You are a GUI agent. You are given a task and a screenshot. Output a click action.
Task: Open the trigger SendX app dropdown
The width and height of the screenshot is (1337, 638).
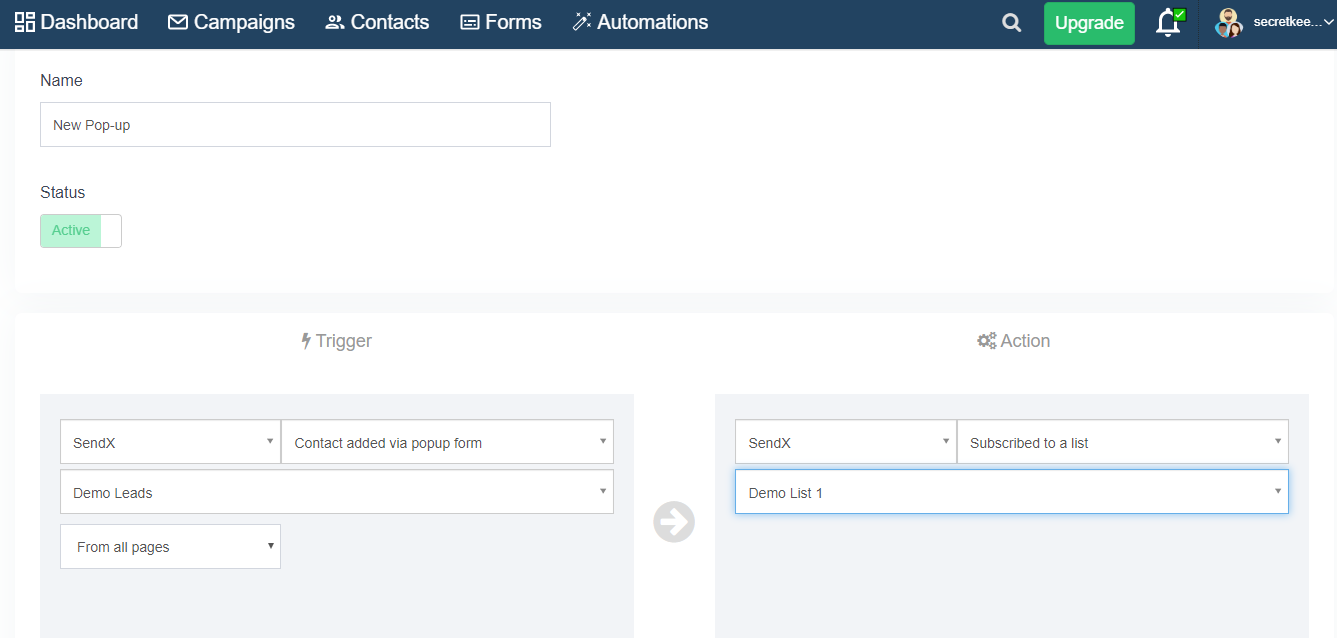click(x=170, y=442)
